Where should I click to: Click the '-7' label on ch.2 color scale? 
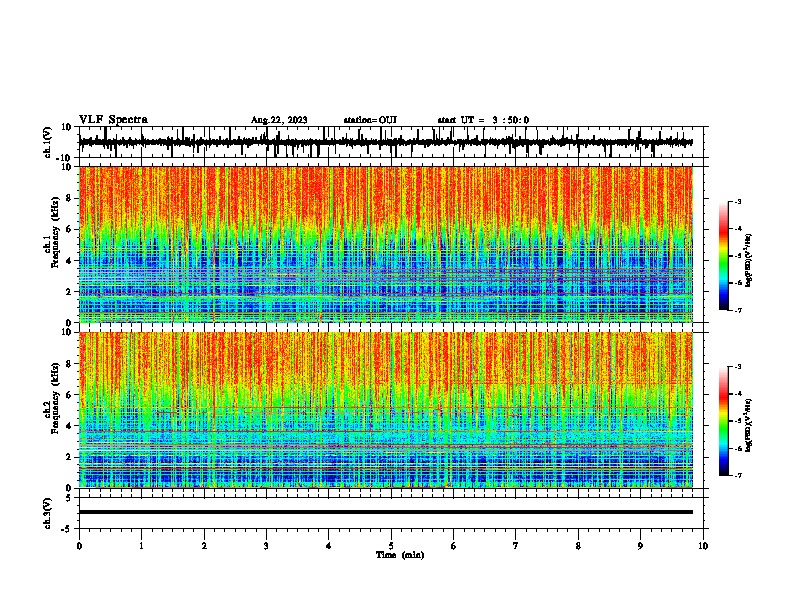point(737,476)
